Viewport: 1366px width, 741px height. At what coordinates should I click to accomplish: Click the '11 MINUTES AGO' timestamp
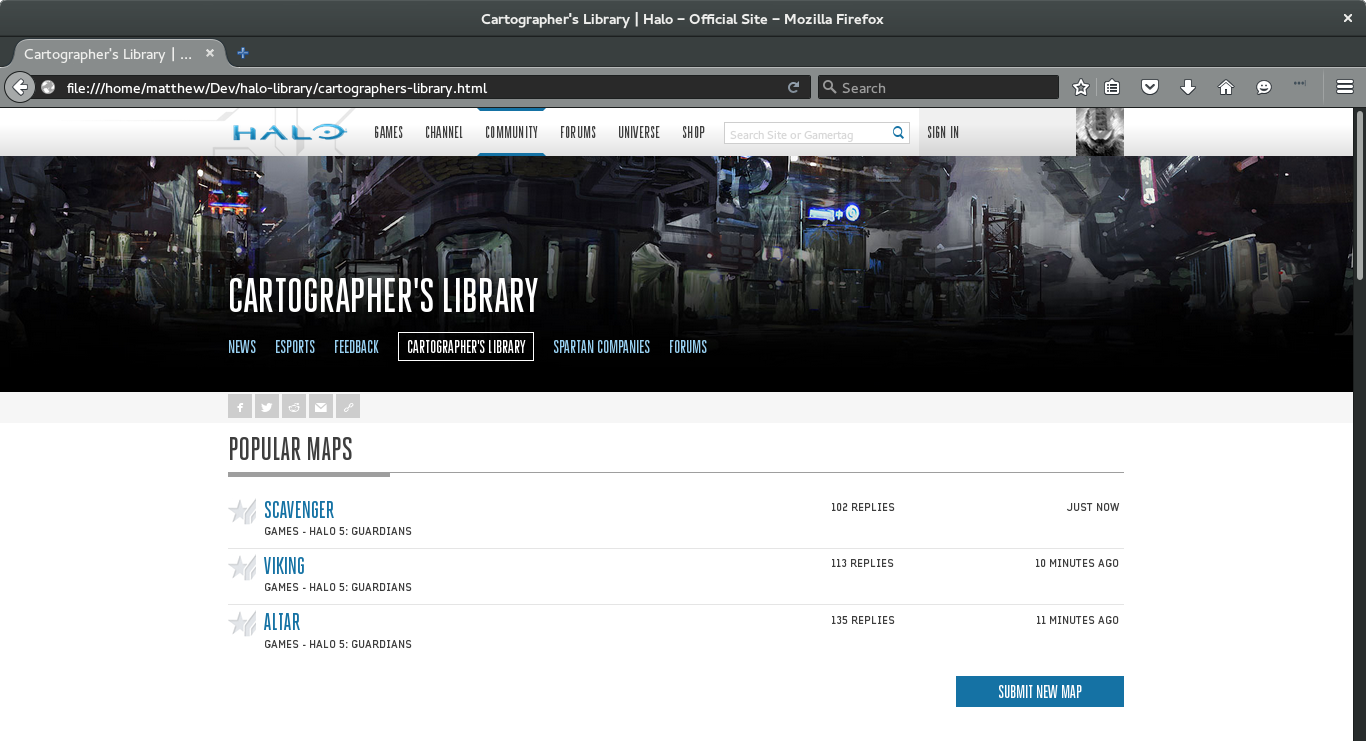(x=1078, y=620)
